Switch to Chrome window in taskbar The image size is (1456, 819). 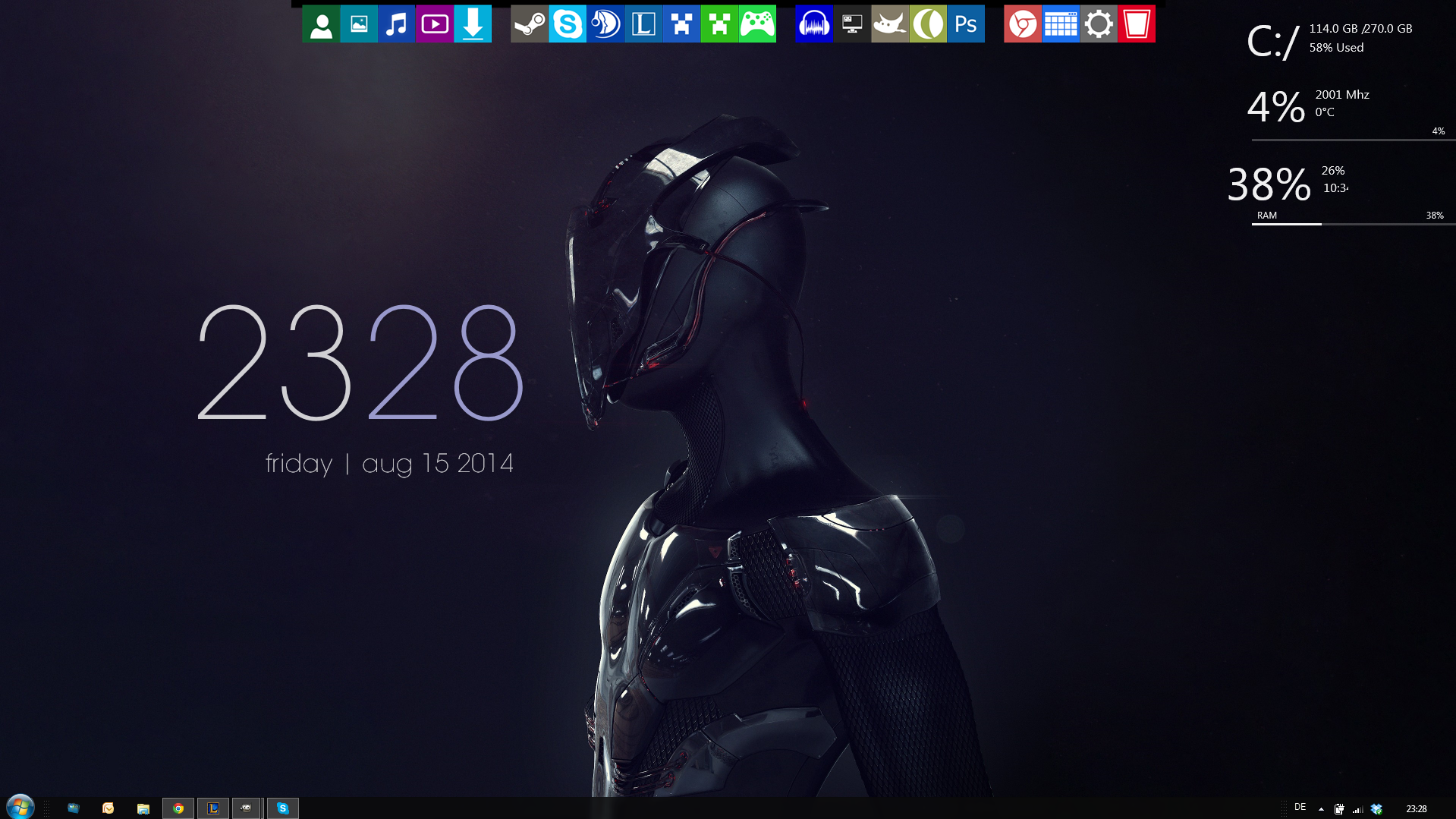point(178,808)
